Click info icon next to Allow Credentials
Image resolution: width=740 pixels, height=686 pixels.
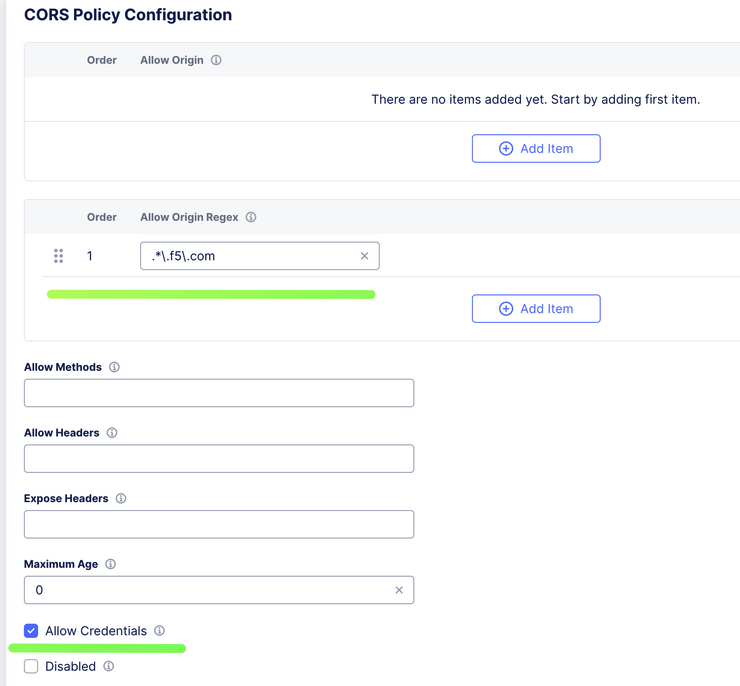point(159,631)
